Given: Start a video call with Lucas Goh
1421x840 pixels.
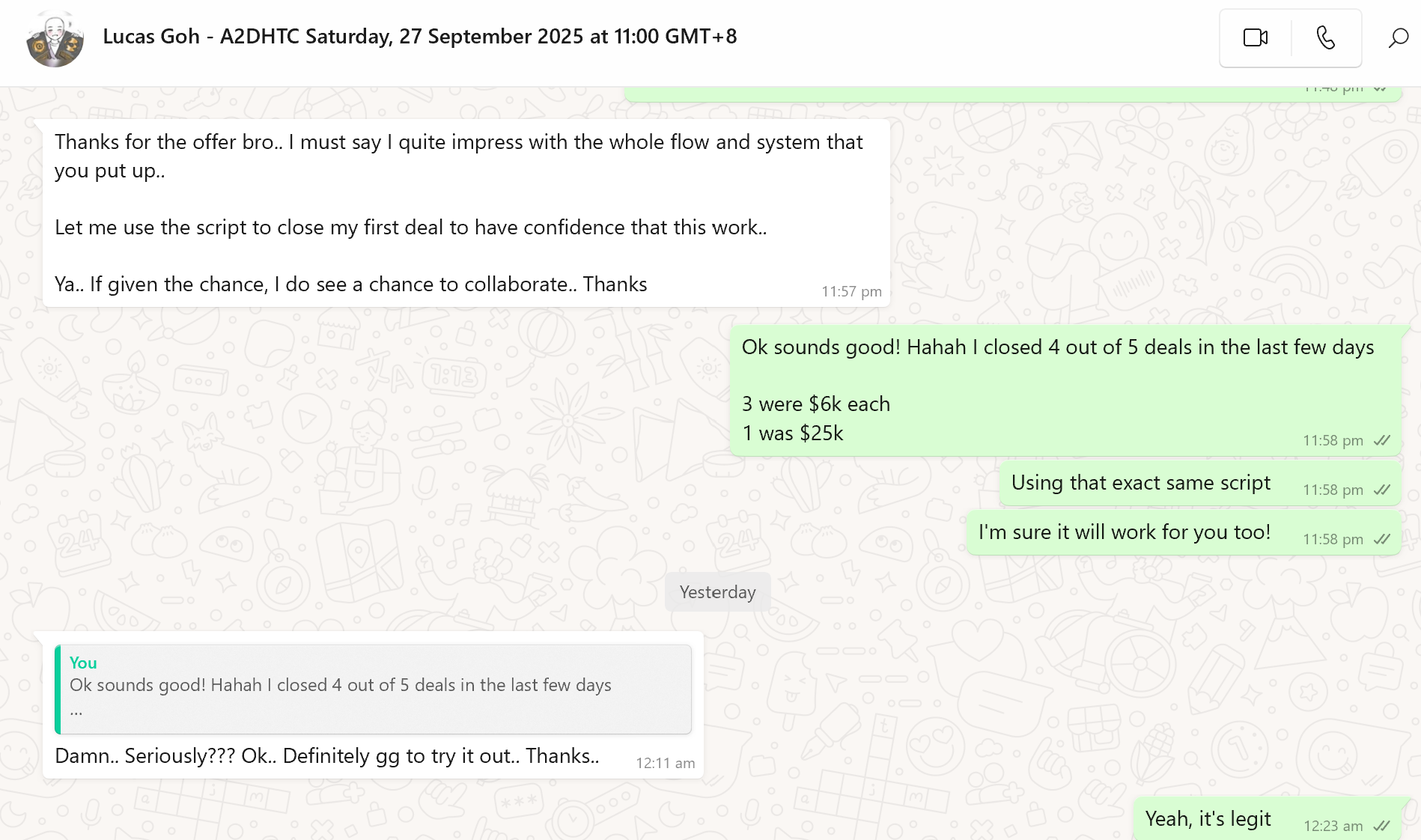Looking at the screenshot, I should point(1255,37).
